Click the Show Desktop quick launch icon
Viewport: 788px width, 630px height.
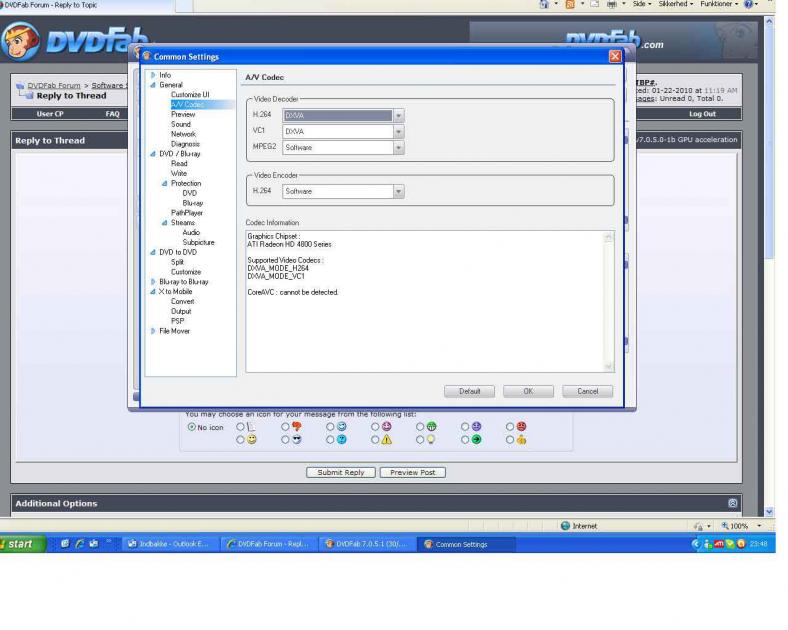click(65, 544)
